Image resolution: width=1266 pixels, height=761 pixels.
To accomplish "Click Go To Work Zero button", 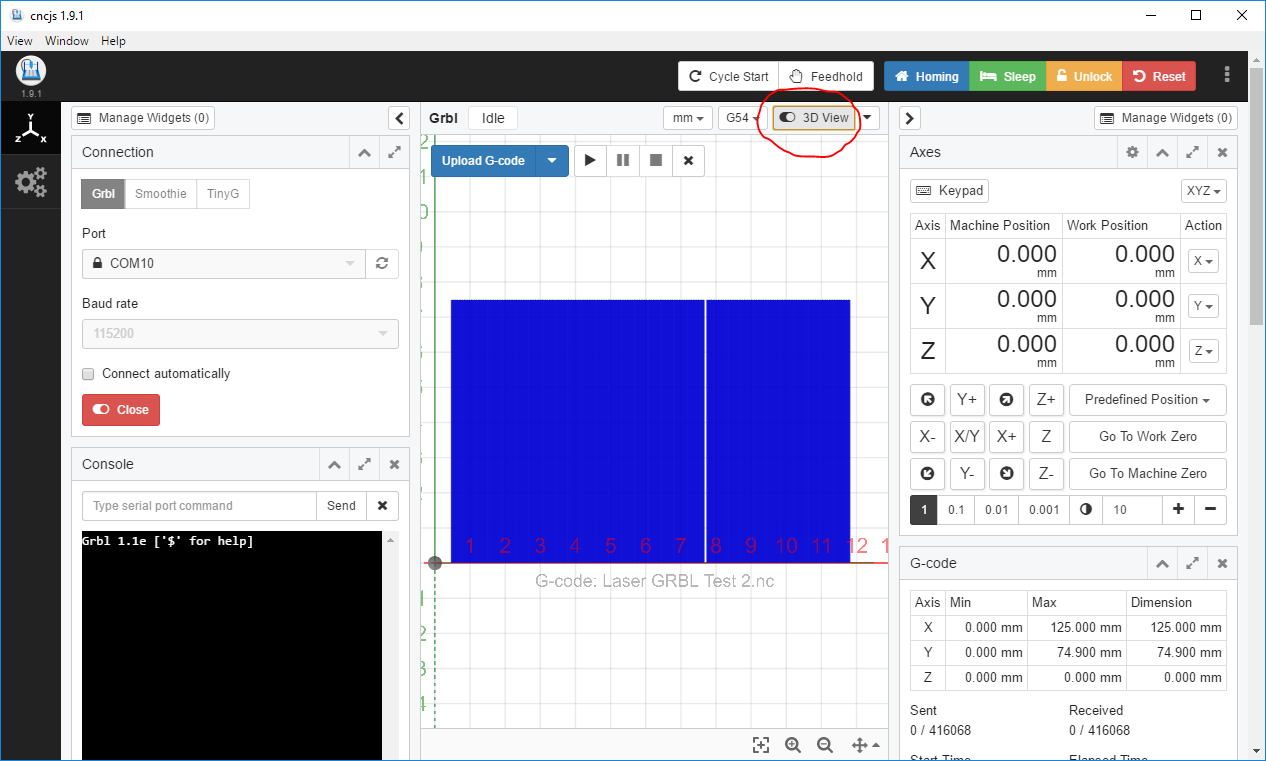I will (x=1147, y=437).
